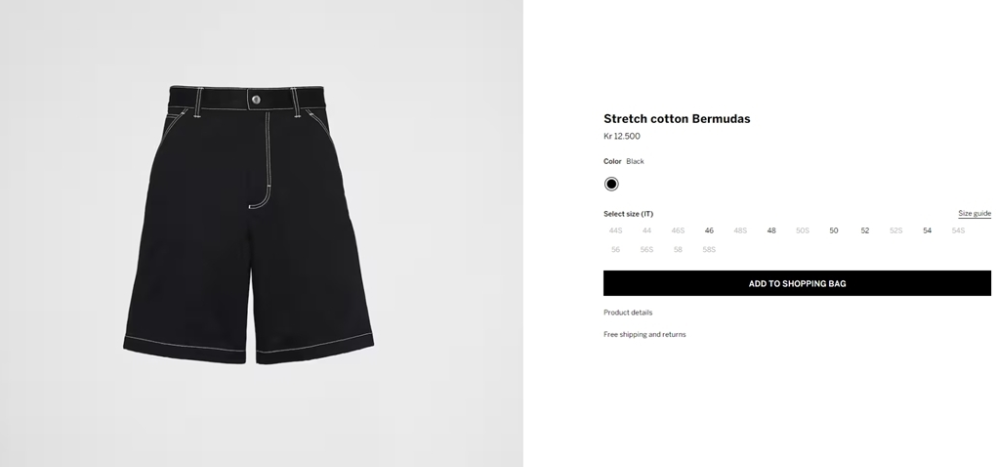Choose the 52S size

tap(896, 231)
